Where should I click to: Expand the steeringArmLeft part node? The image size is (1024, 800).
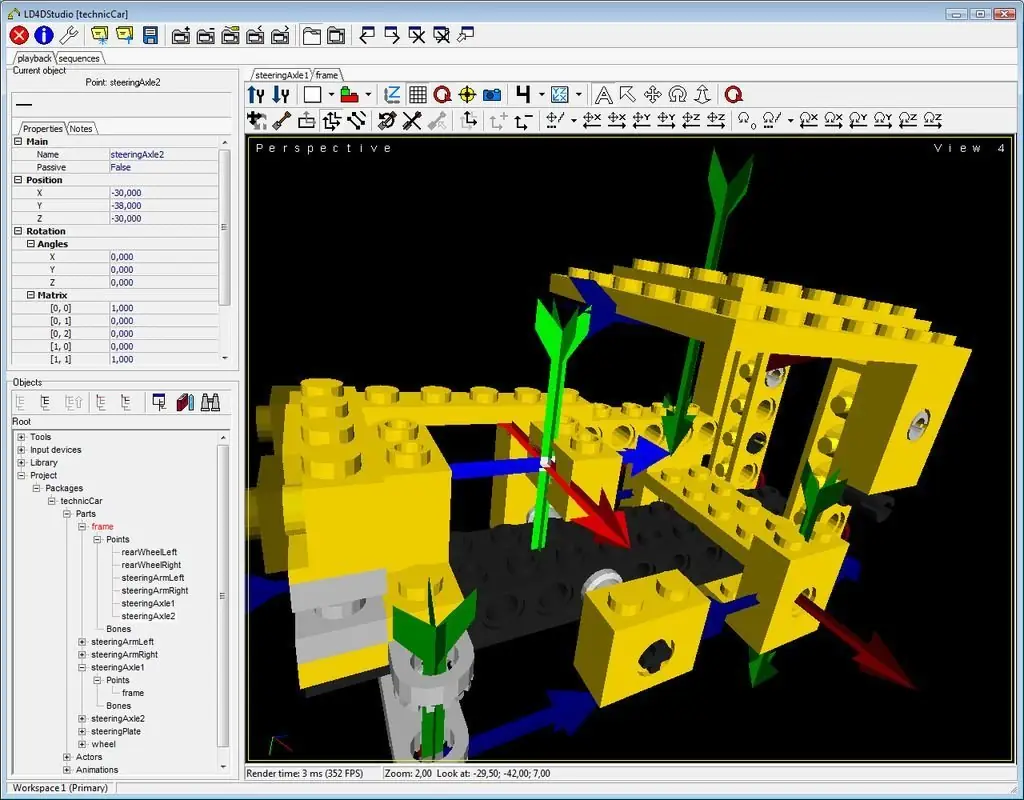tap(82, 642)
